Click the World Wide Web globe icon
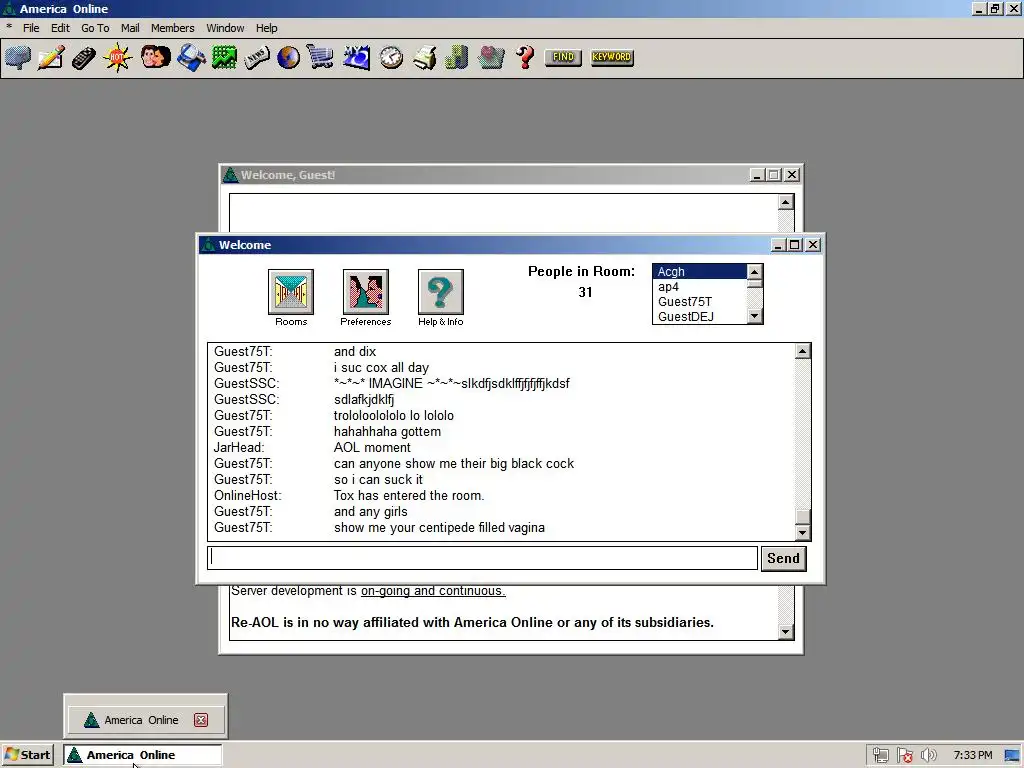Image resolution: width=1024 pixels, height=768 pixels. [x=288, y=57]
